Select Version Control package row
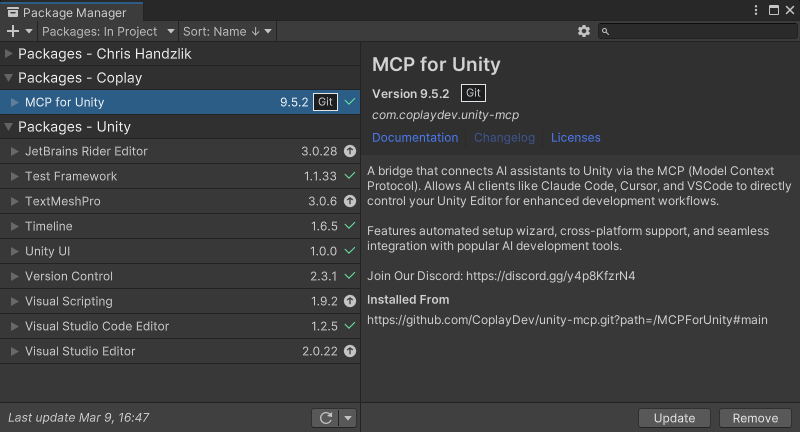The width and height of the screenshot is (800, 432). point(180,276)
